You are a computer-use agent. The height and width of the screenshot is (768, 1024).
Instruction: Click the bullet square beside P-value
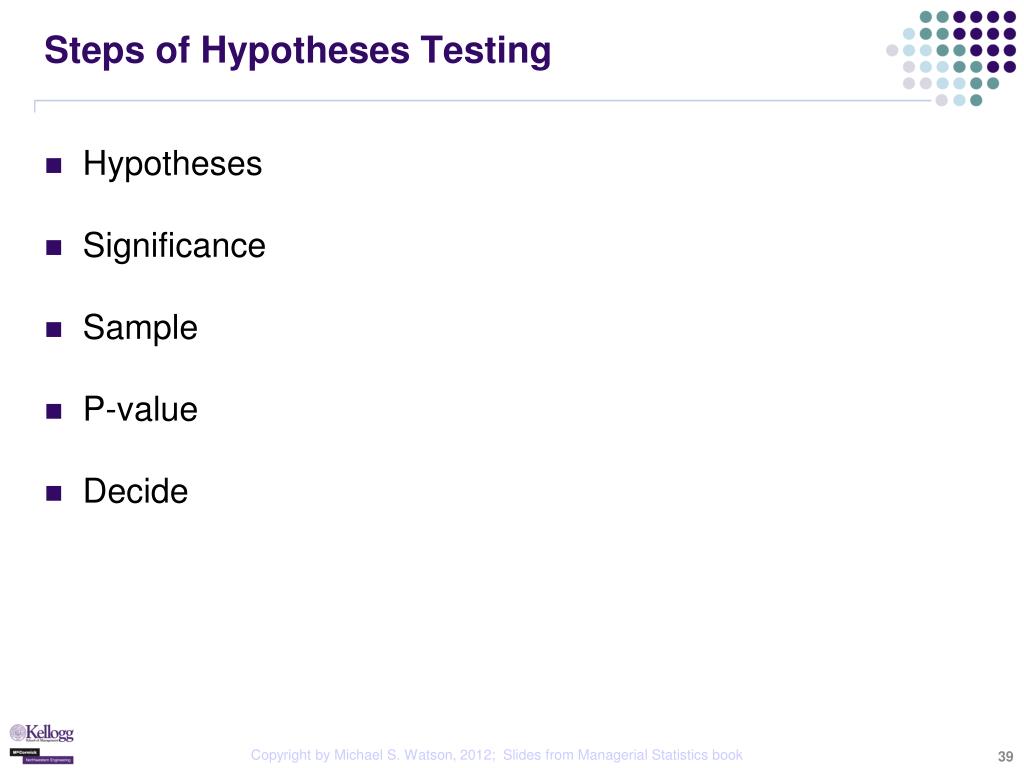click(x=54, y=411)
